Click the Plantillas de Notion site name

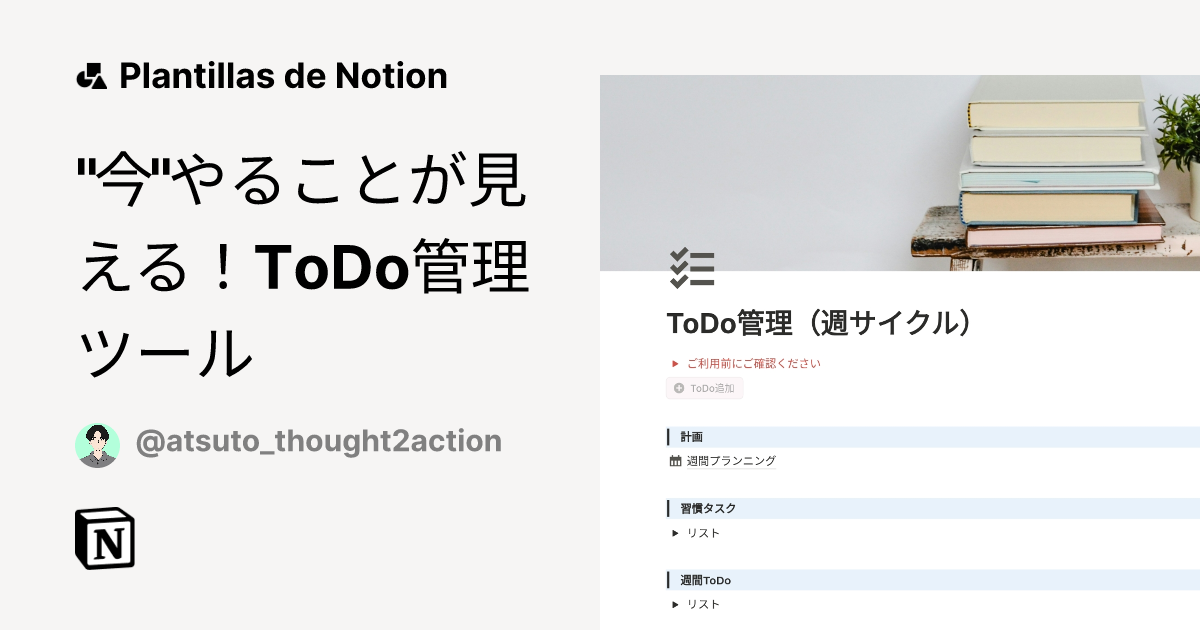282,75
